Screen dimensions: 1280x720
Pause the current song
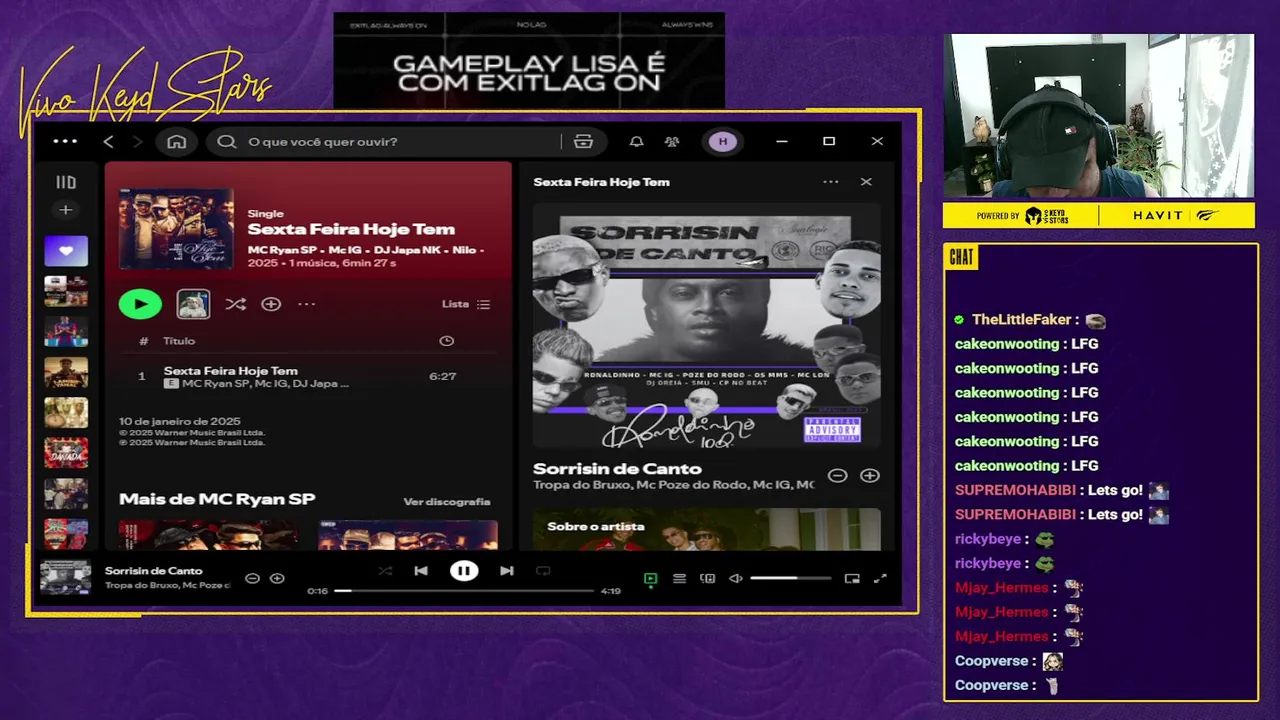[x=464, y=571]
